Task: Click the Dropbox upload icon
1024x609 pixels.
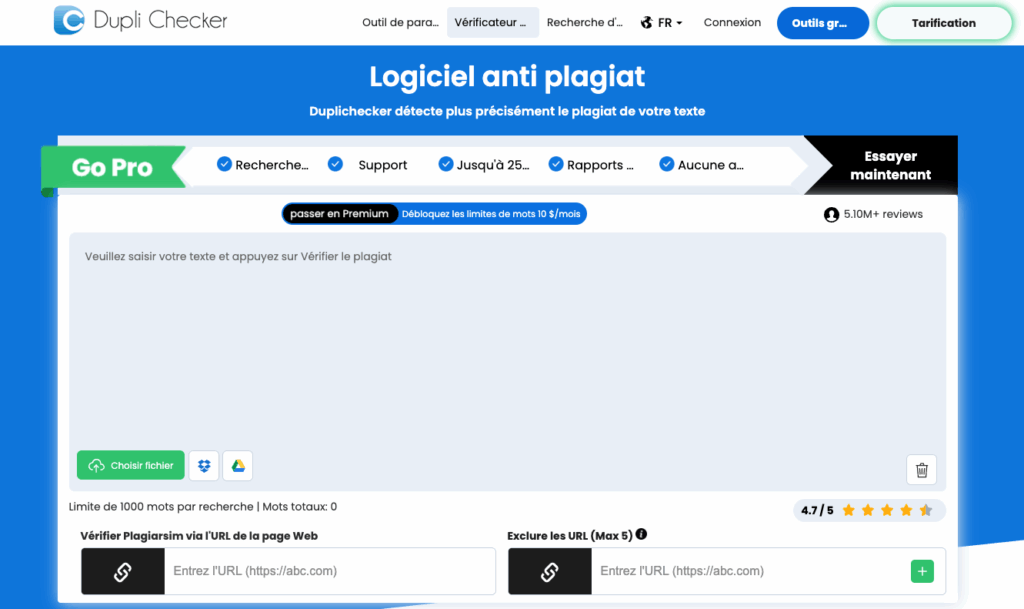Action: (204, 465)
